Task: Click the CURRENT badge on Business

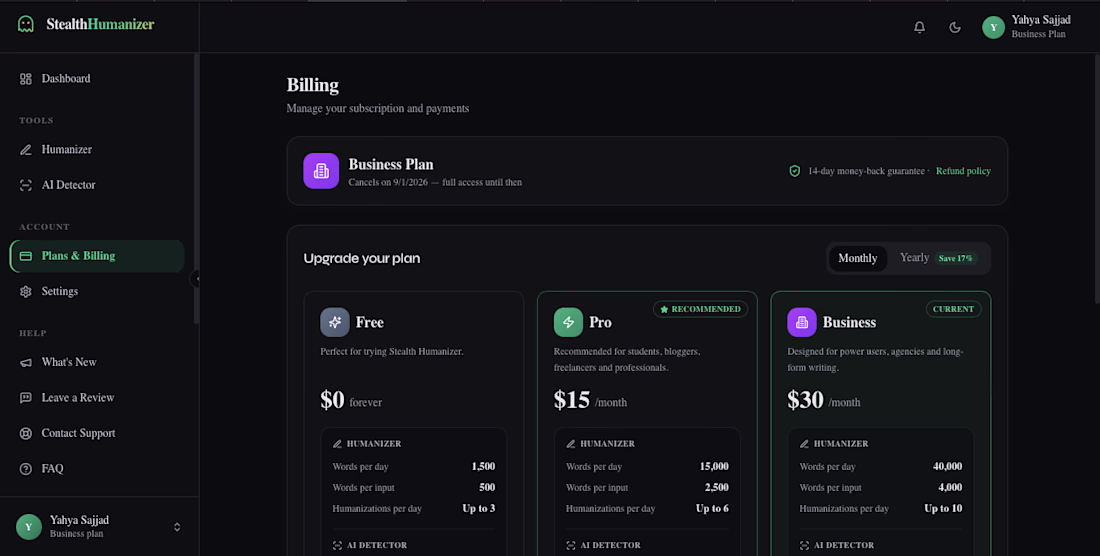Action: [x=953, y=309]
